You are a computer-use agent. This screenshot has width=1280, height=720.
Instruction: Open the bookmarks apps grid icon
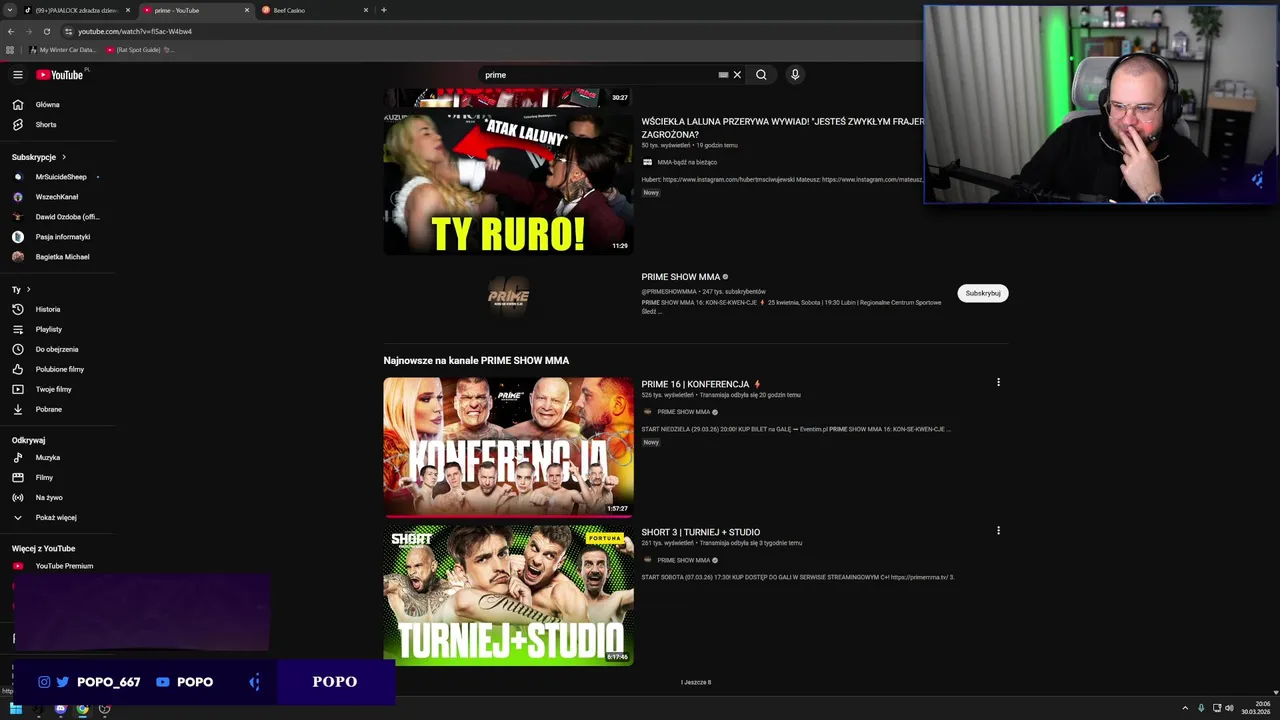[x=10, y=50]
